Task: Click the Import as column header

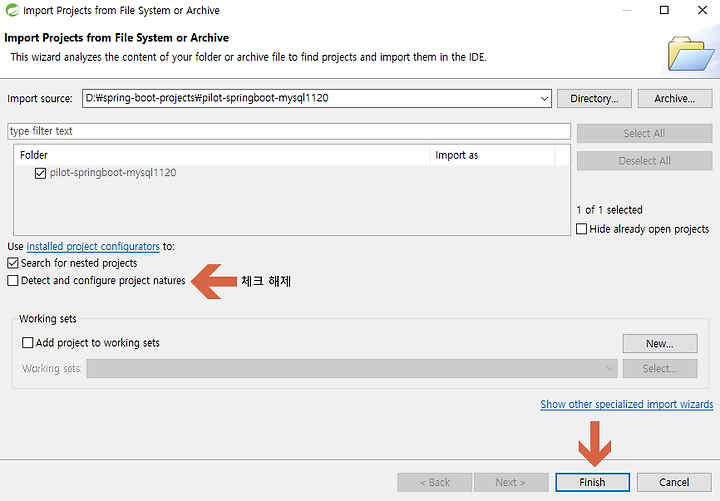Action: pyautogui.click(x=493, y=155)
